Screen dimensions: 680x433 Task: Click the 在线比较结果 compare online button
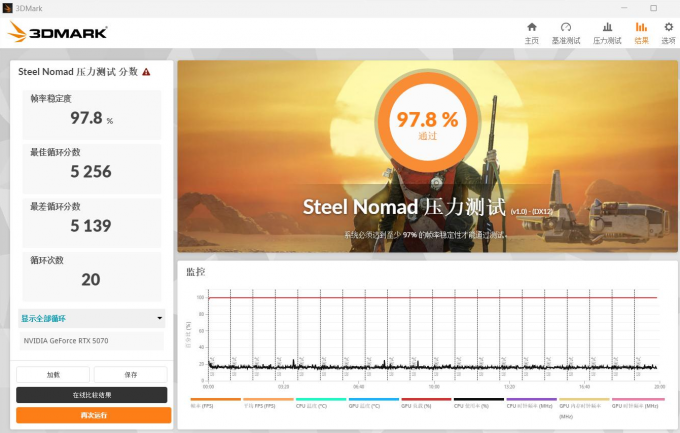92,395
